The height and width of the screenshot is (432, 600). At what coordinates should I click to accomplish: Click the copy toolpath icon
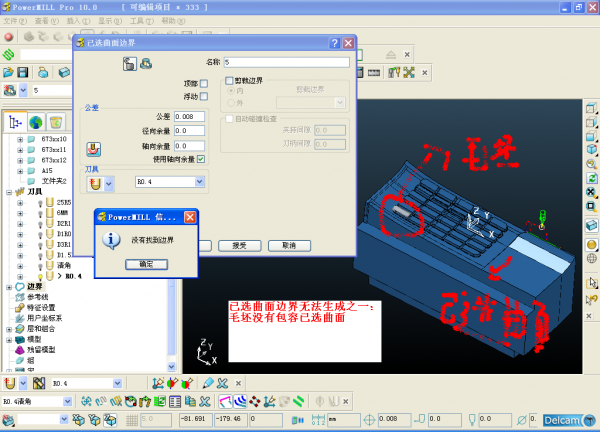pyautogui.click(x=190, y=401)
